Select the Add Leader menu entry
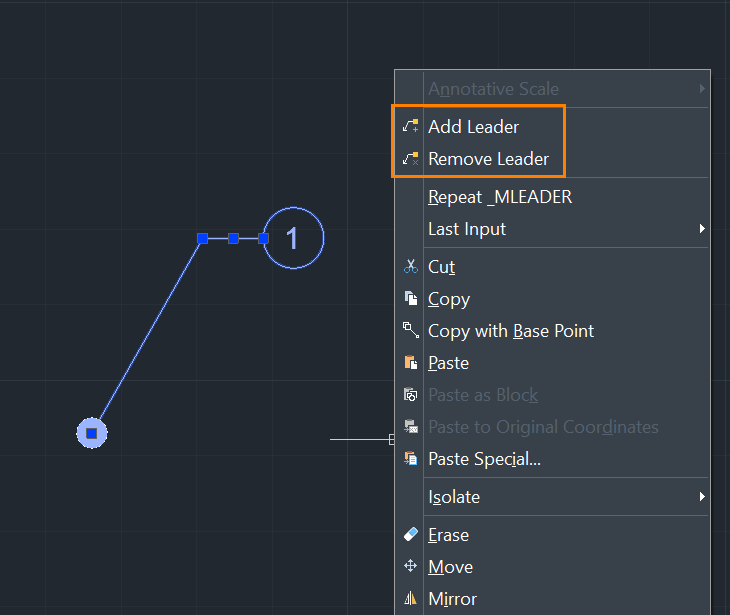730x615 pixels. 552,127
